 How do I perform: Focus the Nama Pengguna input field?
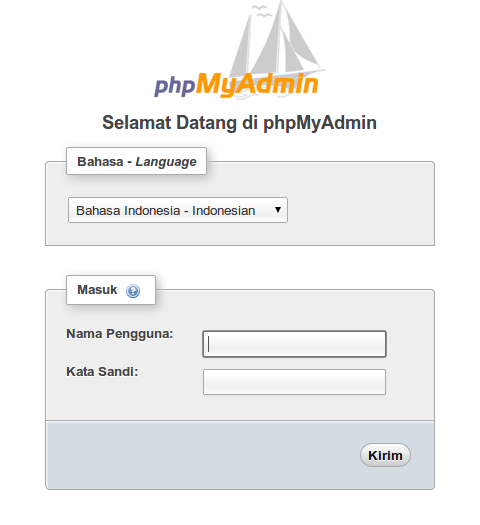[x=295, y=344]
